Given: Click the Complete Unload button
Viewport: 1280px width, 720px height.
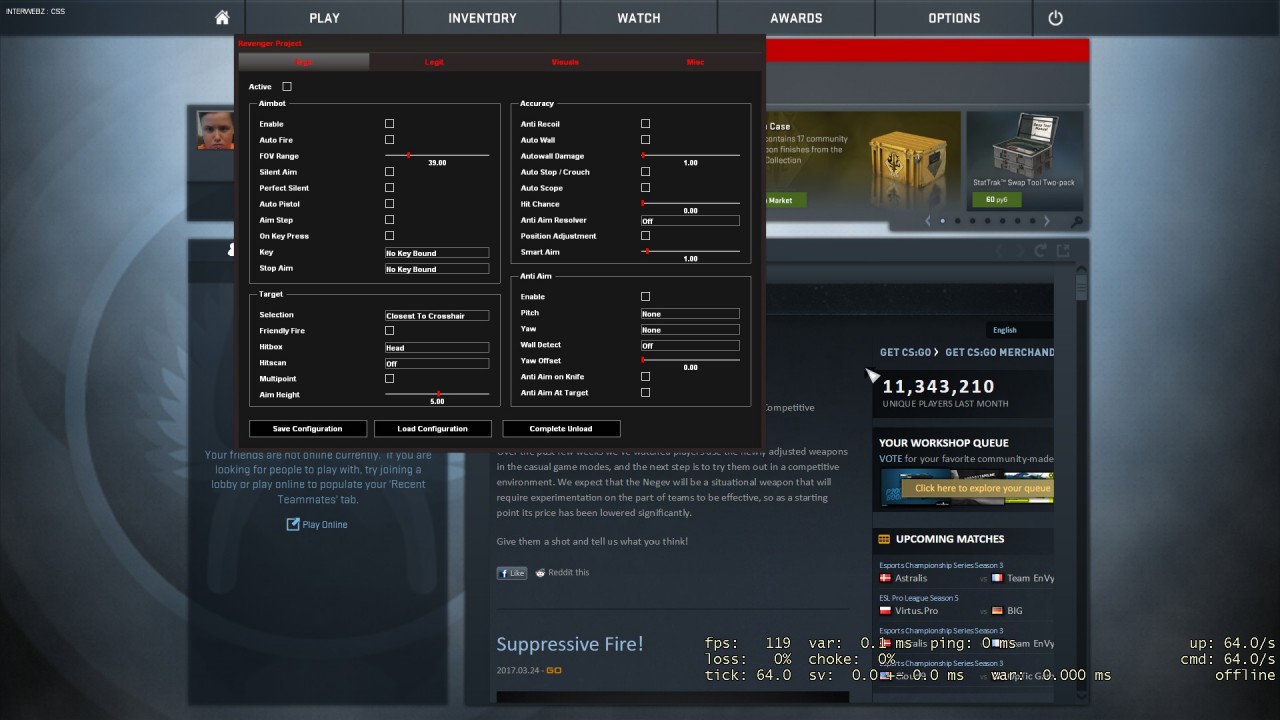Looking at the screenshot, I should coord(561,429).
